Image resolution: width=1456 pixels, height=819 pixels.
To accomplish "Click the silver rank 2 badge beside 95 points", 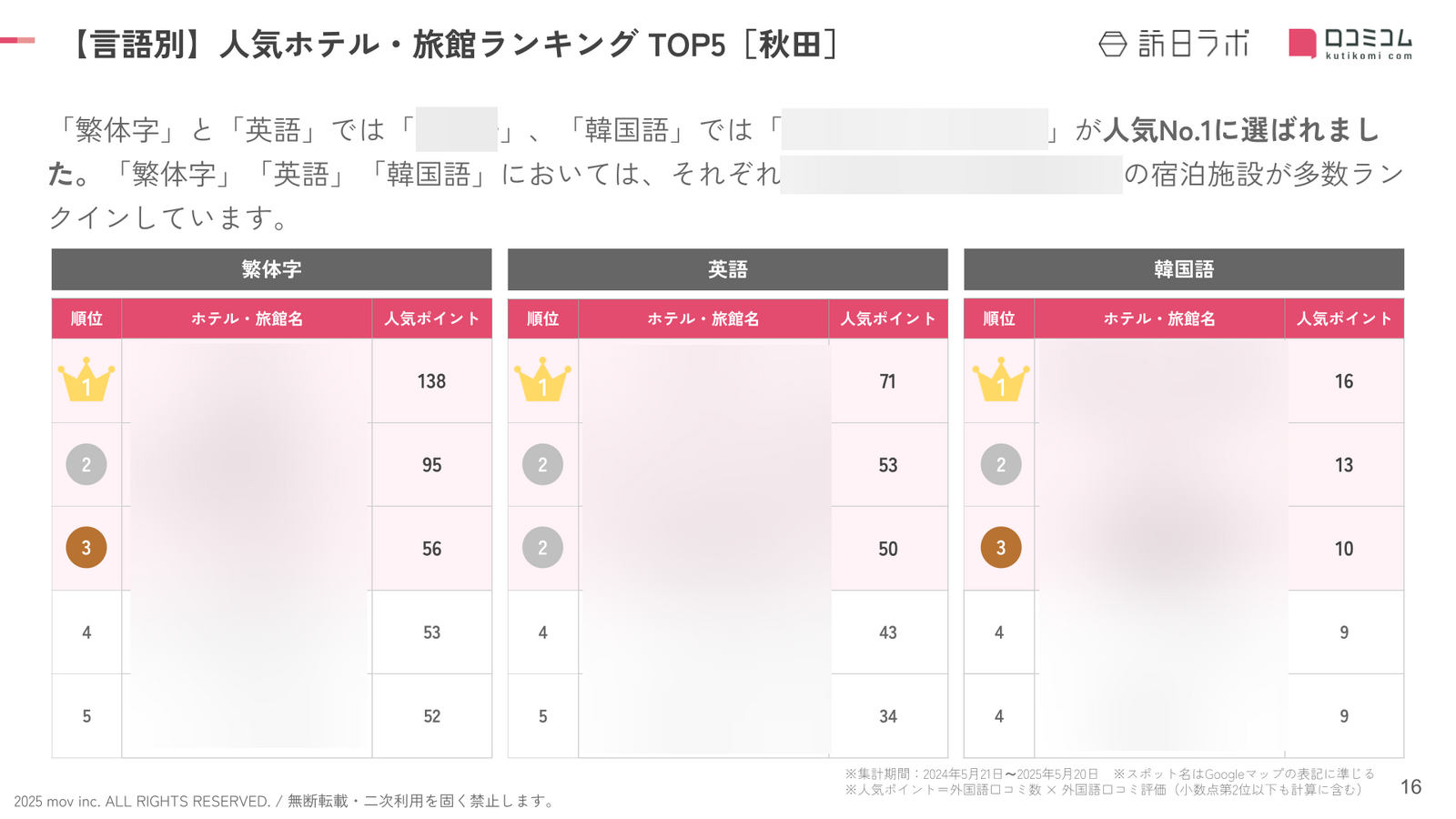I will [x=86, y=464].
